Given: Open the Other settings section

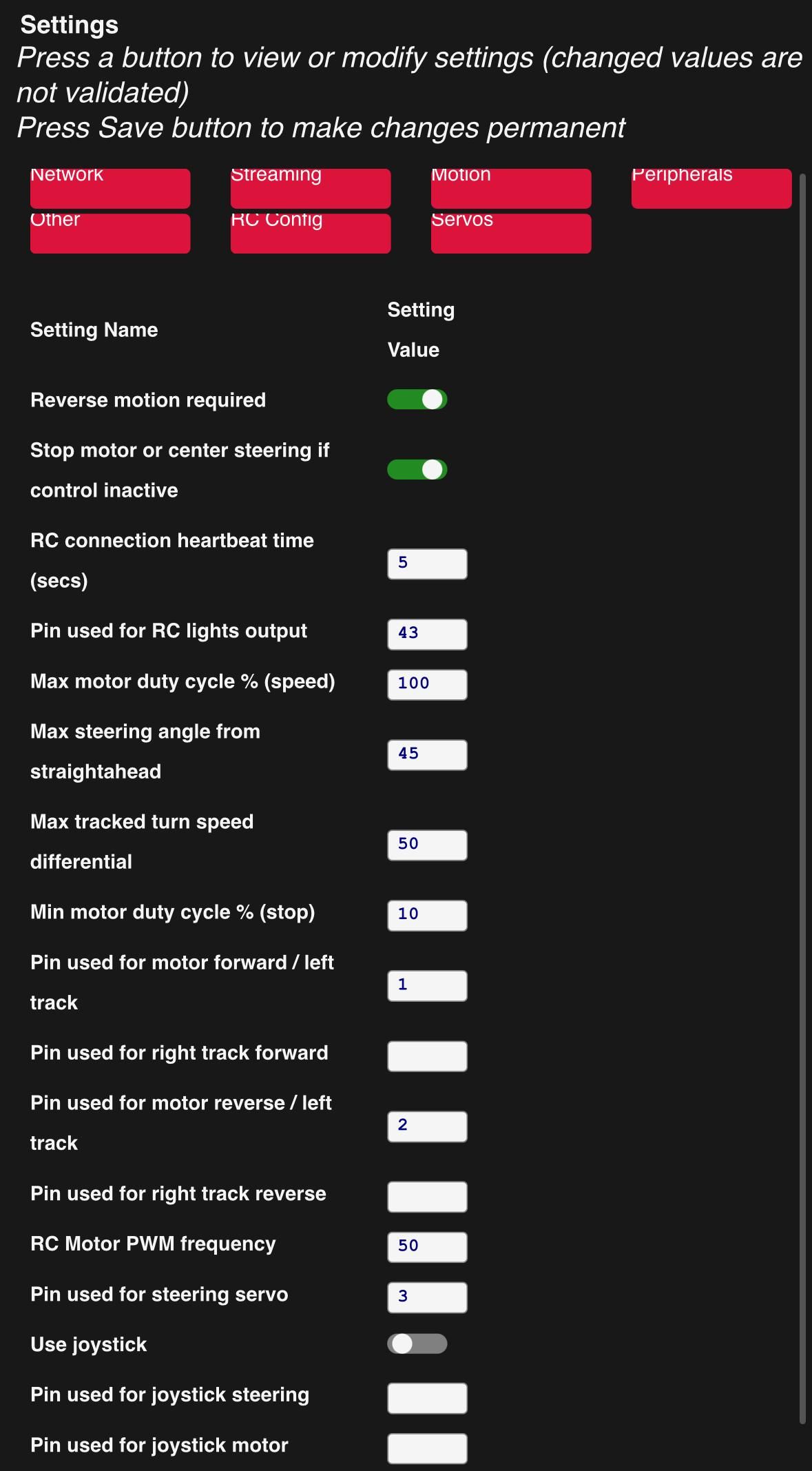Looking at the screenshot, I should pyautogui.click(x=110, y=234).
